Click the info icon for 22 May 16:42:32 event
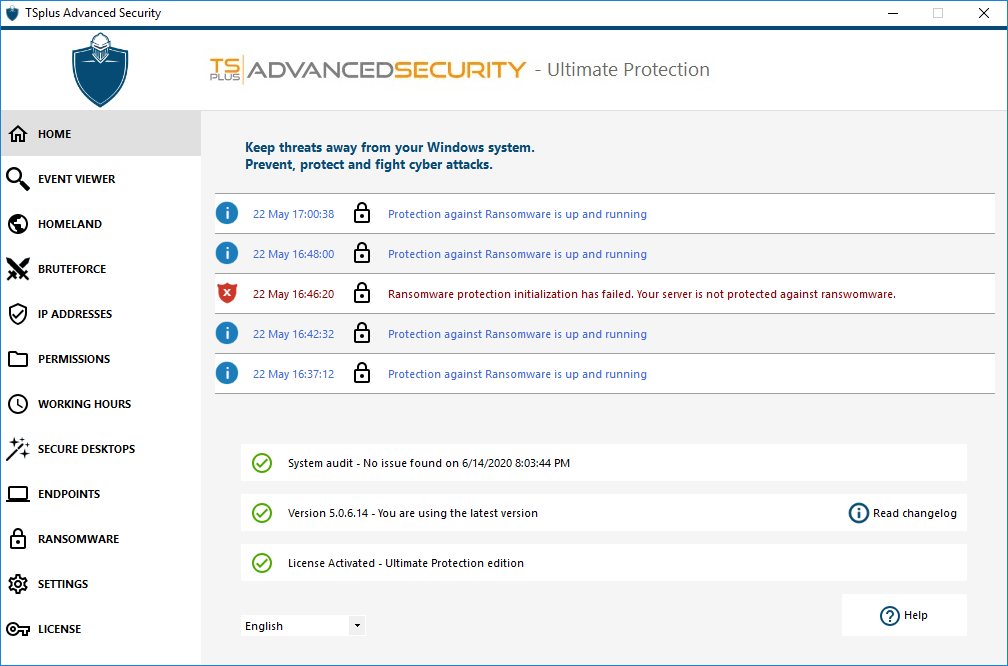Screen dimensions: 1008x666 click(x=227, y=333)
